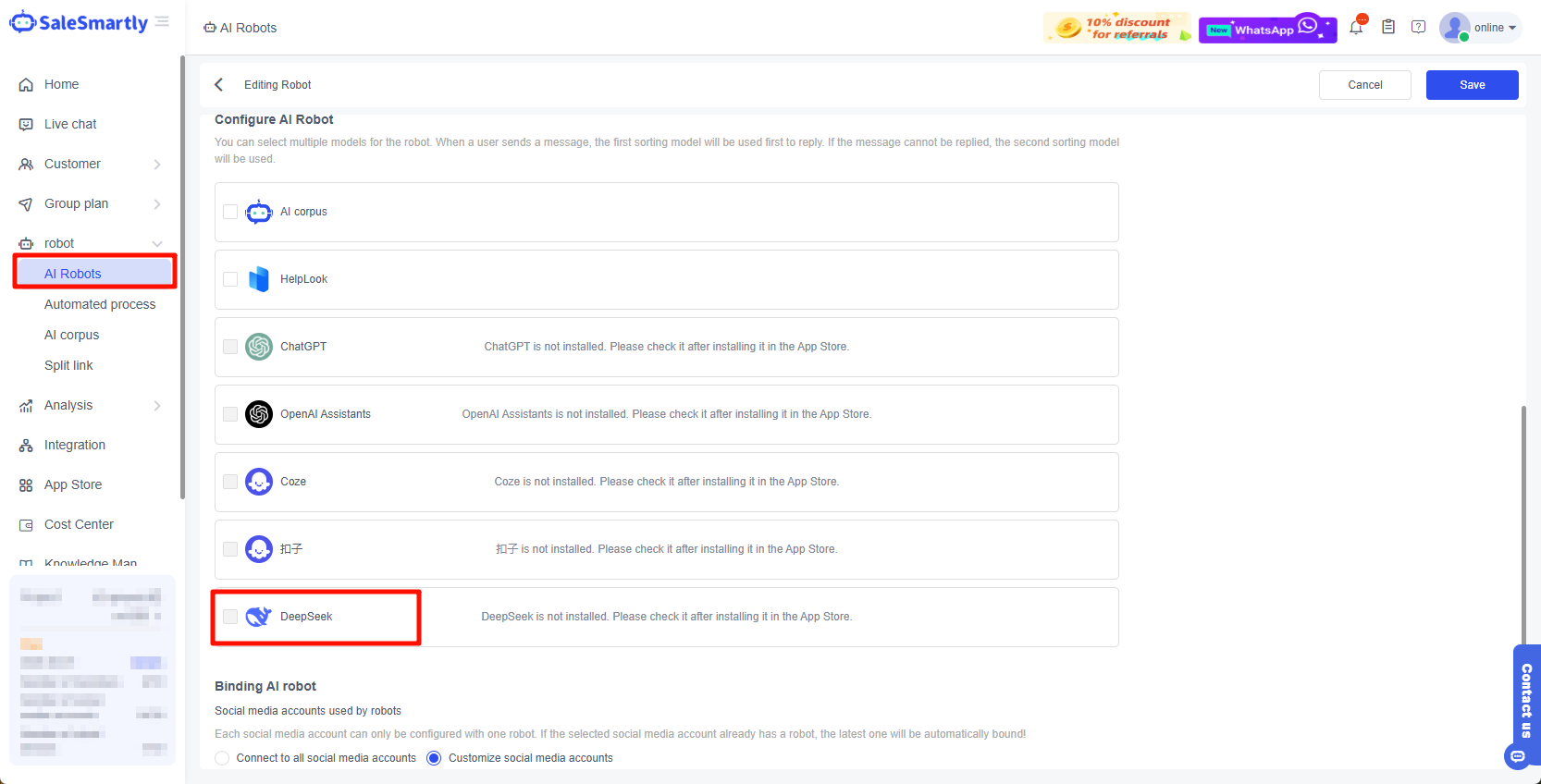Go to Automated process menu item

pyautogui.click(x=100, y=304)
